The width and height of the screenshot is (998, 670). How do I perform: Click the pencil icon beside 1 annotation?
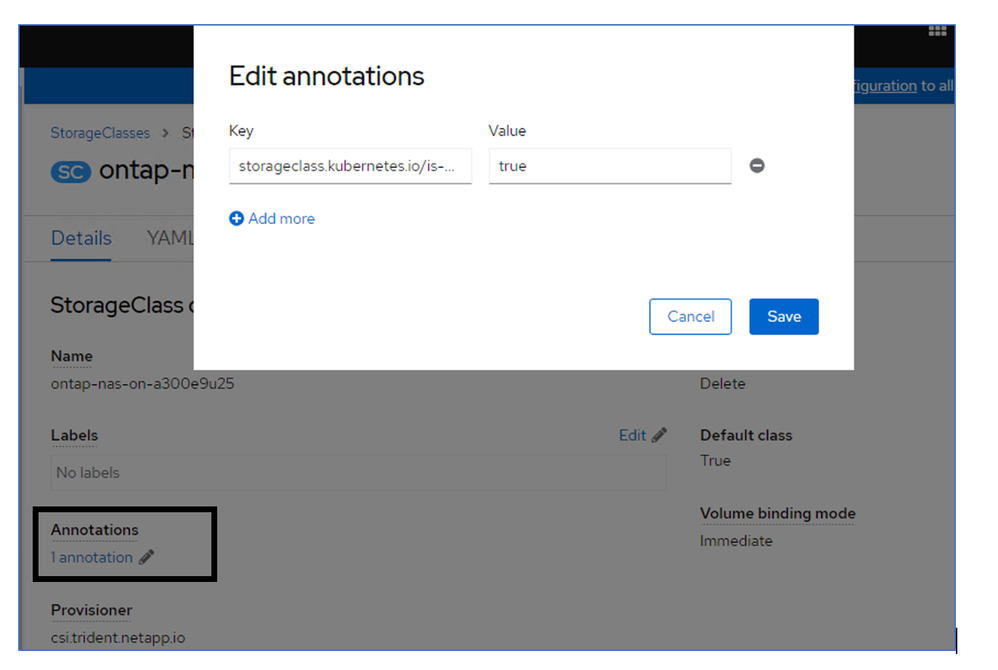tap(147, 557)
